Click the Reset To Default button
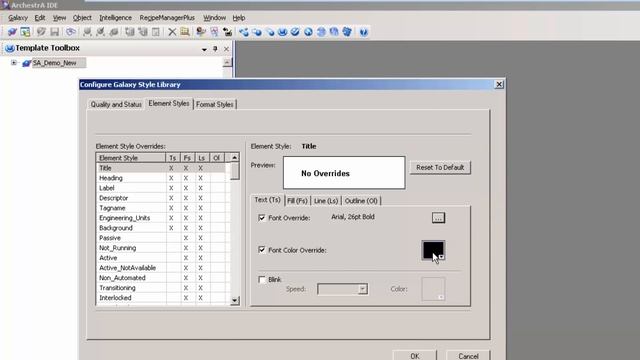The height and width of the screenshot is (360, 640). point(440,167)
